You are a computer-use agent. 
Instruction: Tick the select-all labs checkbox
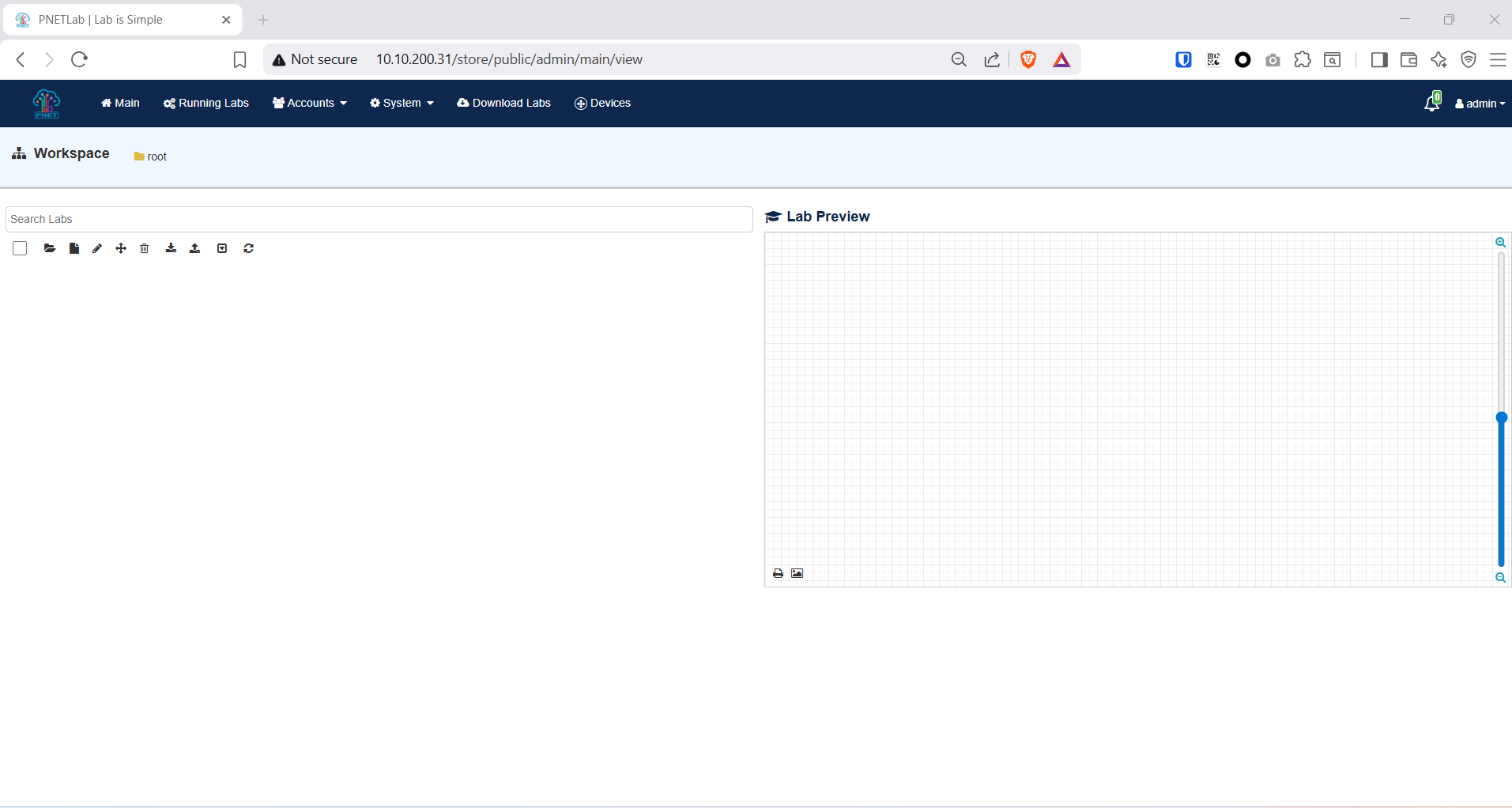pyautogui.click(x=20, y=248)
